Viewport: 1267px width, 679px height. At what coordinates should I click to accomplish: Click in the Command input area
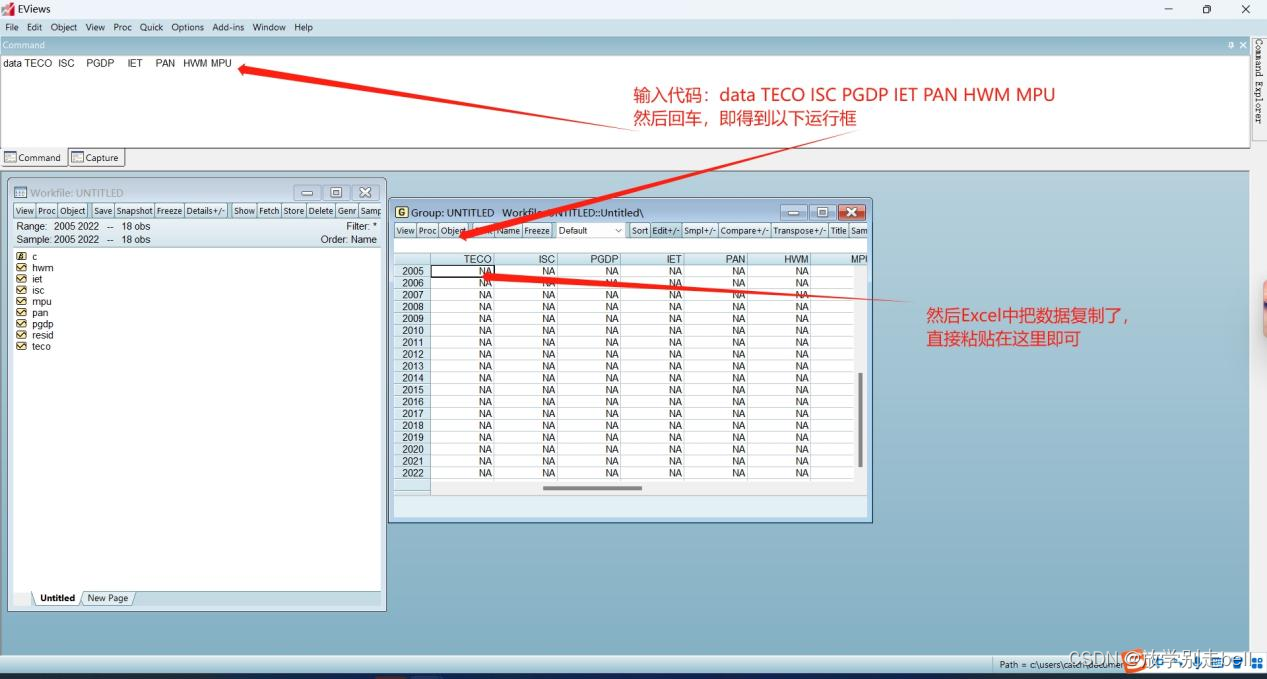click(x=625, y=100)
